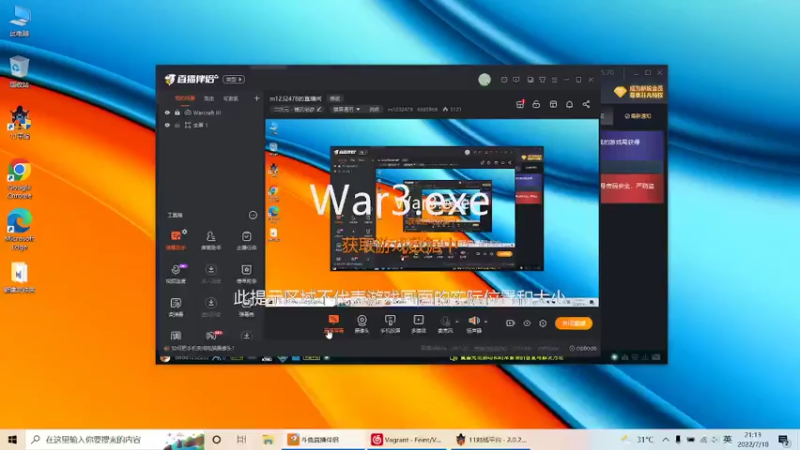Click the download tool in third toolbox row

click(x=211, y=307)
